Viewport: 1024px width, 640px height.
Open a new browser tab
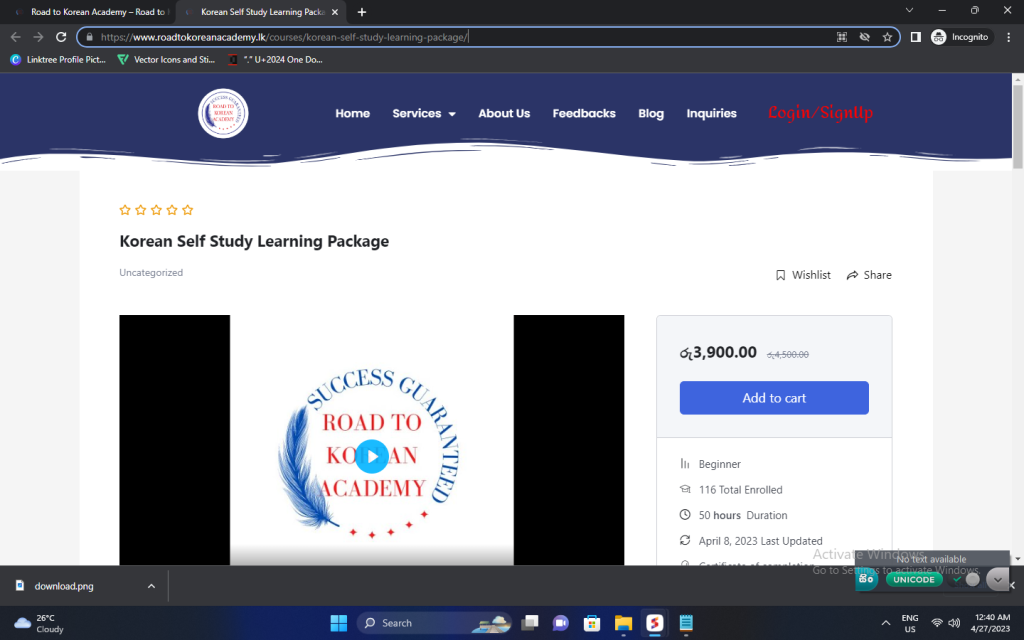362,12
